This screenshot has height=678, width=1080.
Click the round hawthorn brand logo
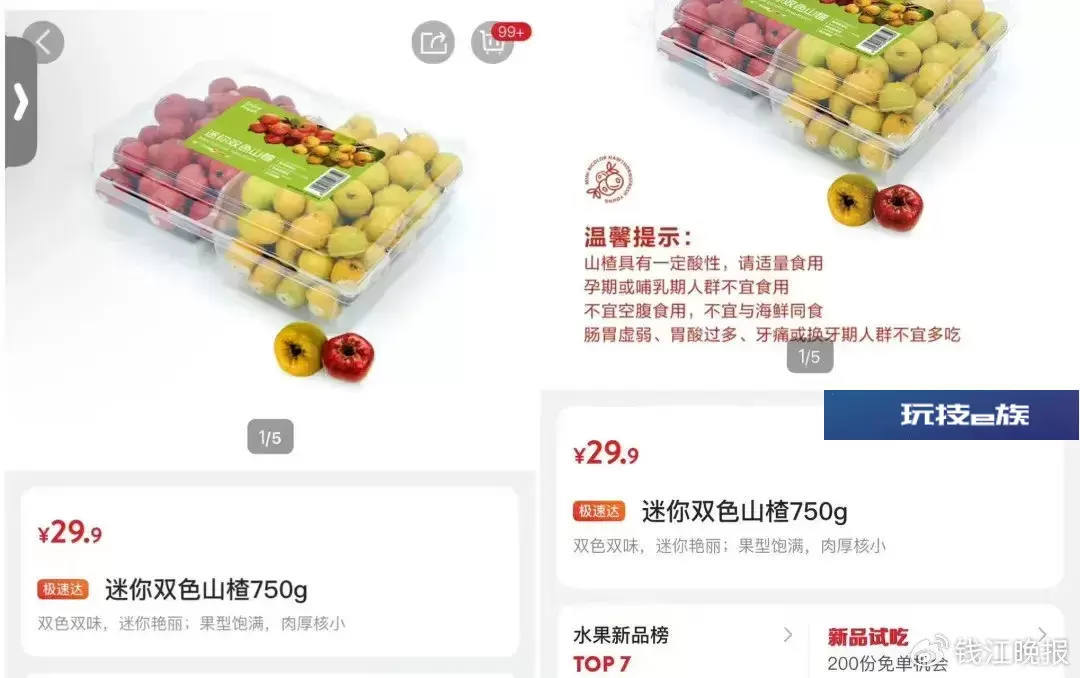[x=608, y=179]
